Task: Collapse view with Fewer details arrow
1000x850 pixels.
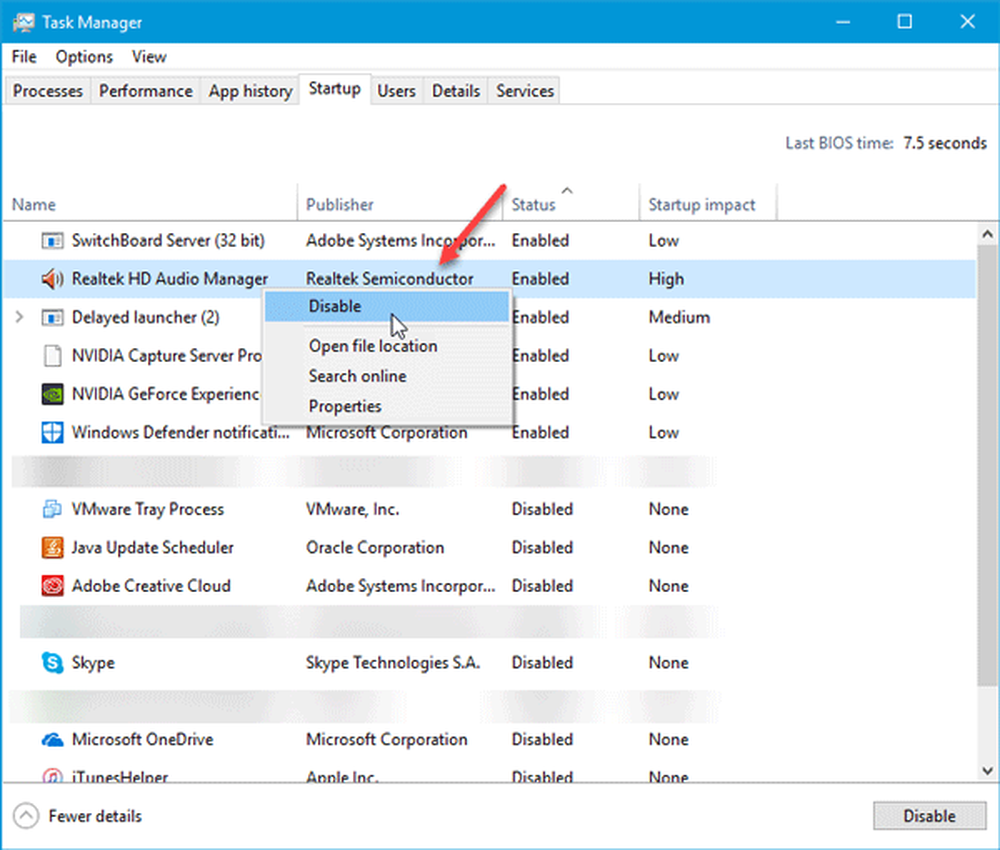Action: pyautogui.click(x=29, y=816)
